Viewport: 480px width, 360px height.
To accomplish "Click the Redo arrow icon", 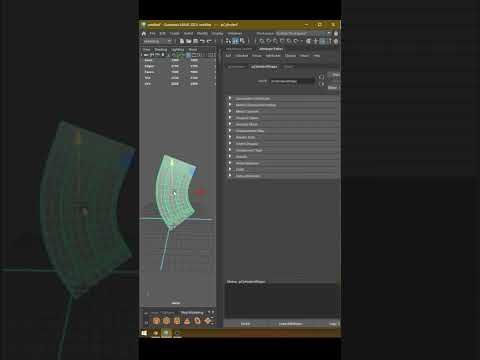I will [209, 41].
